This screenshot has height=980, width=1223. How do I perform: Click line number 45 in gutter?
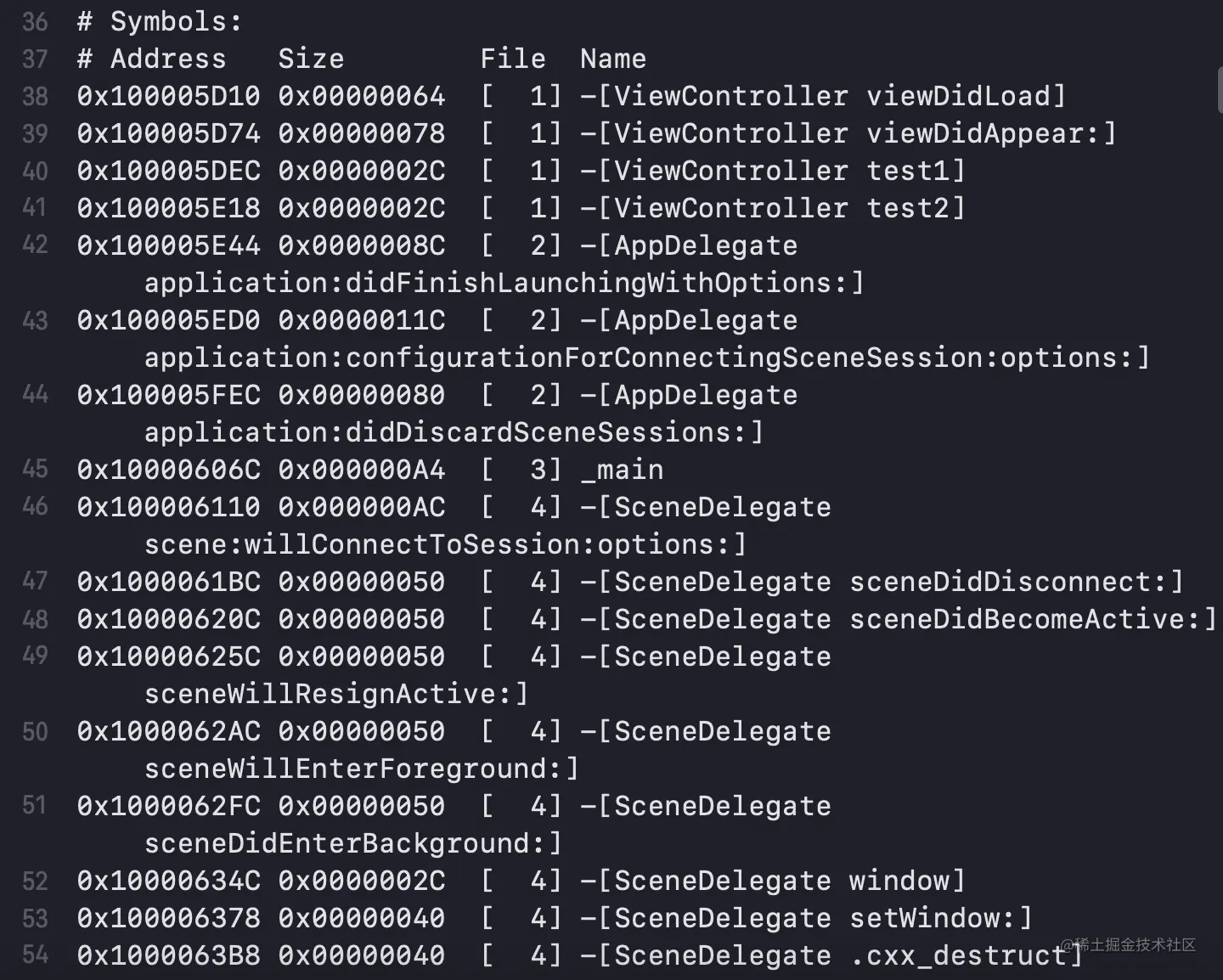pyautogui.click(x=35, y=470)
